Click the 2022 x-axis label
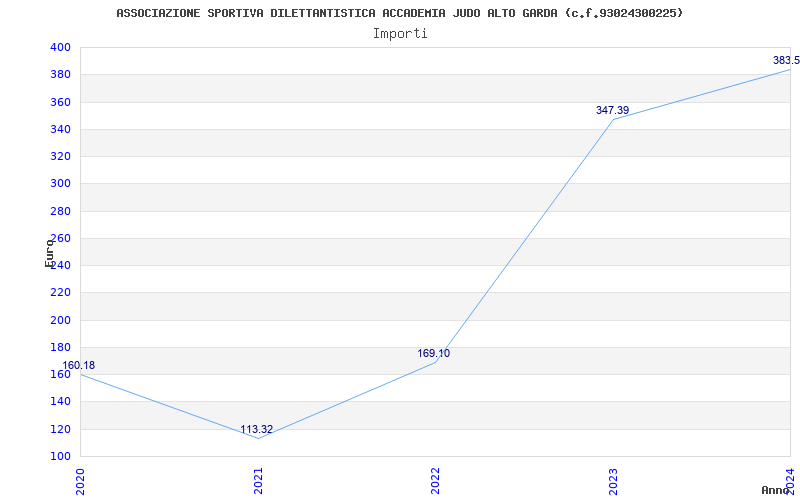The width and height of the screenshot is (800, 500). [435, 481]
